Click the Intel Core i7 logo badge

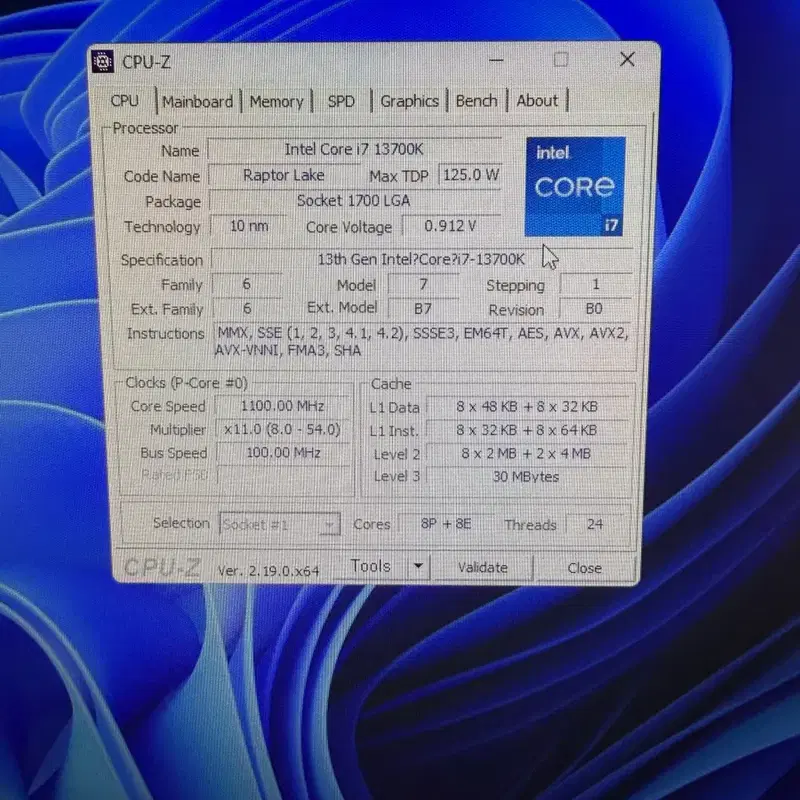576,186
